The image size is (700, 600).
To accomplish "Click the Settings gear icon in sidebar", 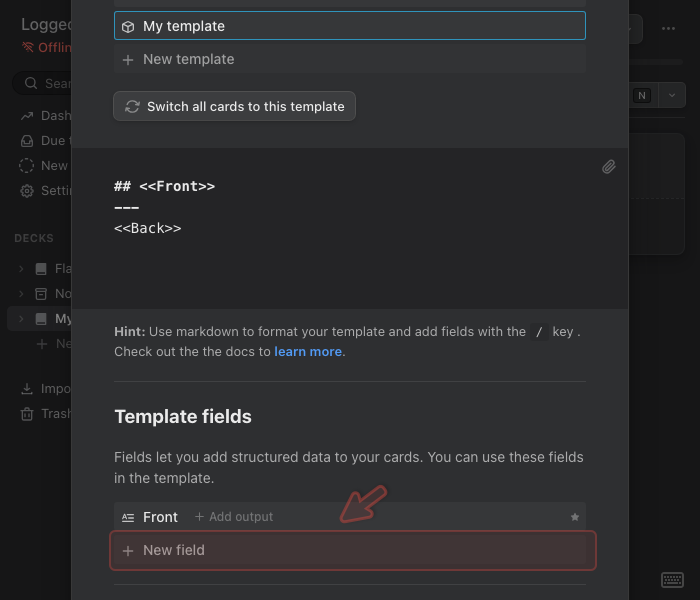I will tap(27, 191).
